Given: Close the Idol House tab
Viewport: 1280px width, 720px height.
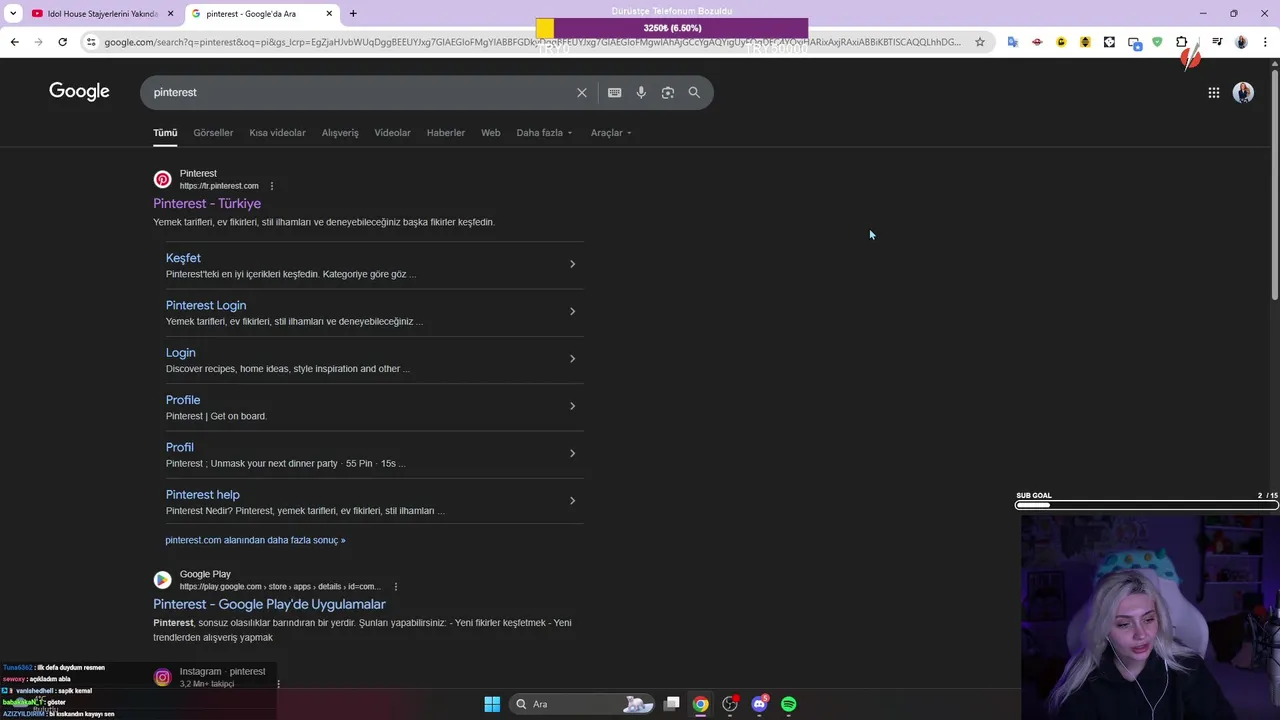Looking at the screenshot, I should 170,14.
